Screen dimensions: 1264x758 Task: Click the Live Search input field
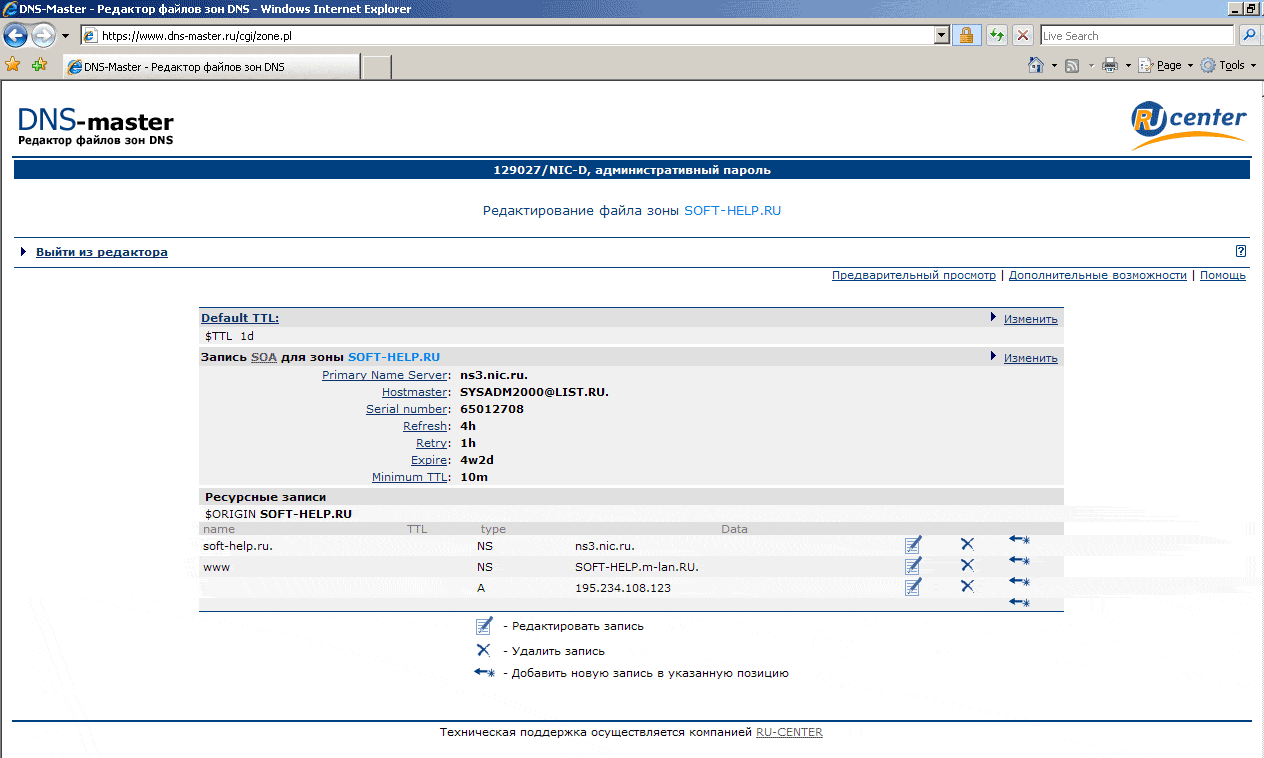coord(1138,36)
